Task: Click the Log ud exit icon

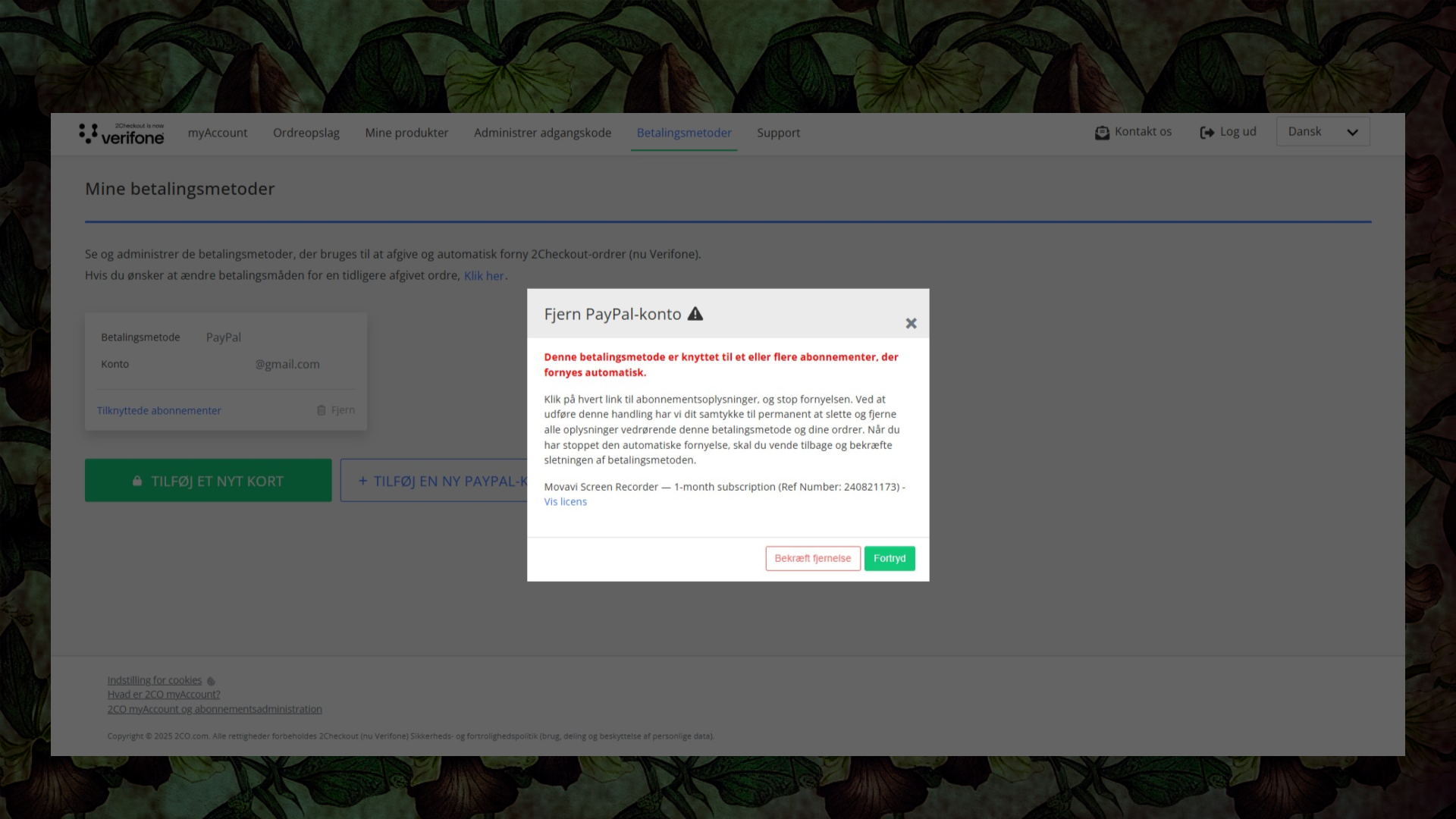Action: point(1207,133)
